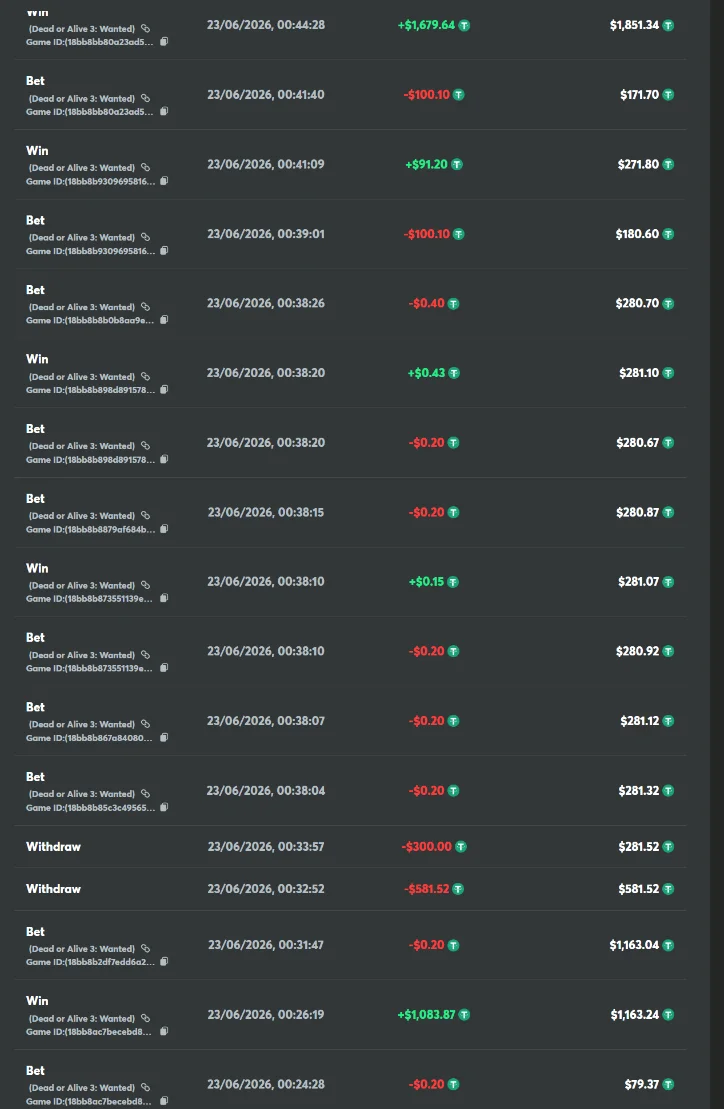This screenshot has height=1109, width=724.
Task: Open game link icon in 00:38:04 Bet row
Action: click(x=145, y=794)
